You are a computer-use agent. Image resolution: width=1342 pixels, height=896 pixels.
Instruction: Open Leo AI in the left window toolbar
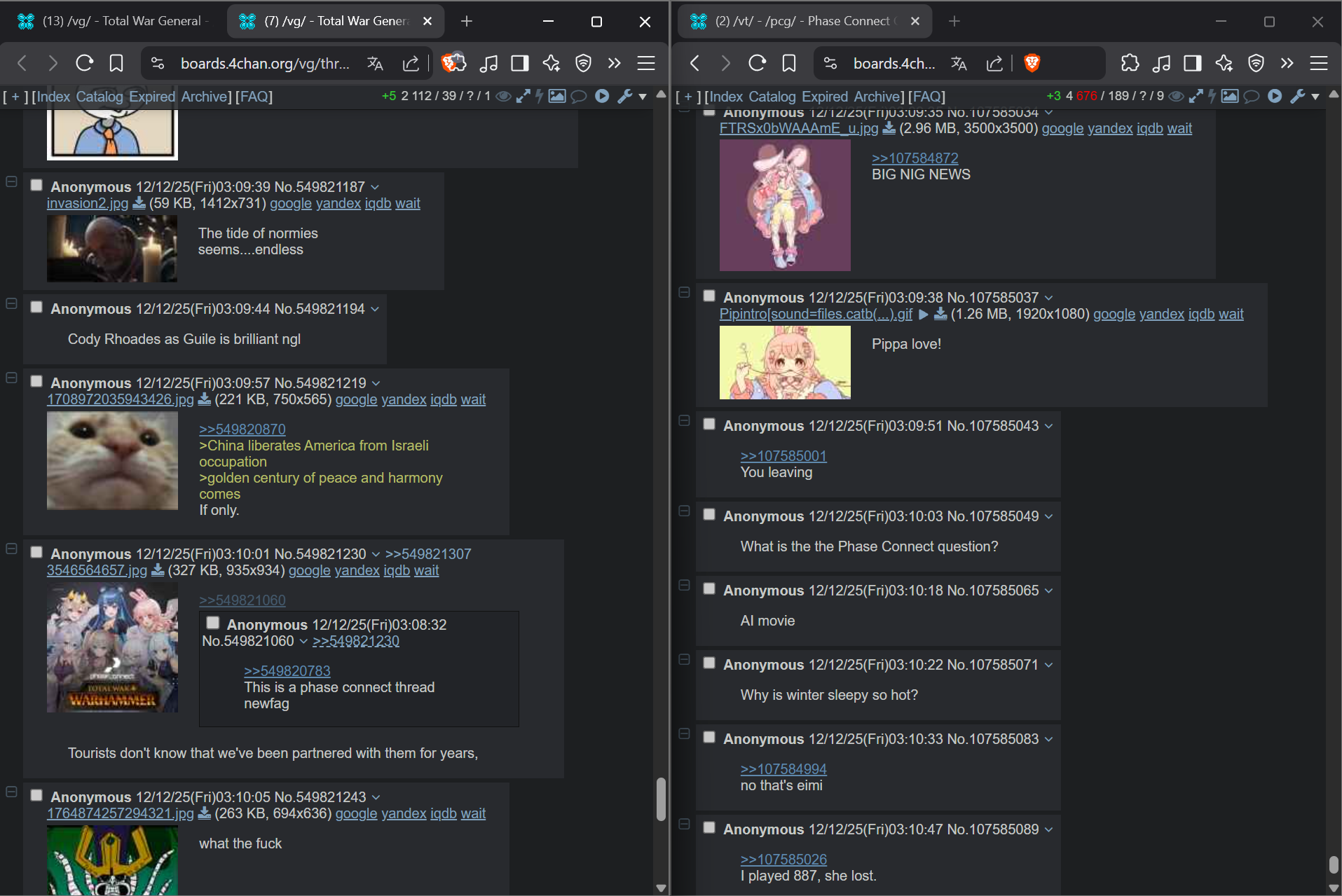(552, 63)
